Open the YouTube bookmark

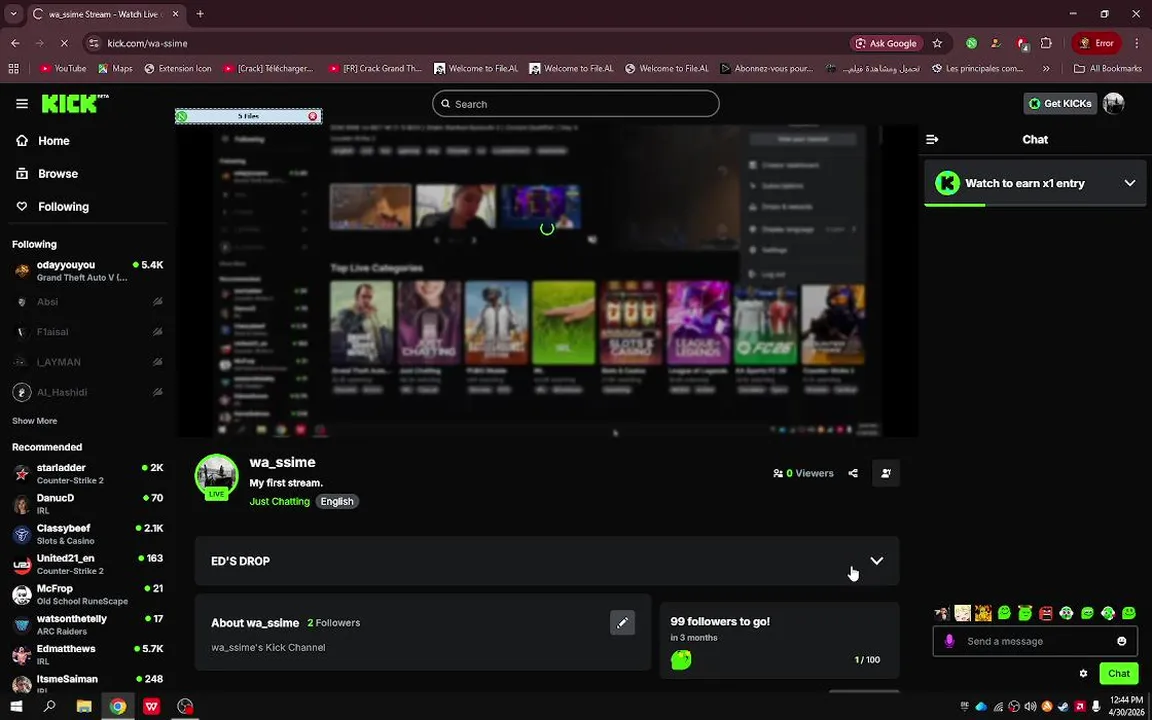[x=63, y=68]
